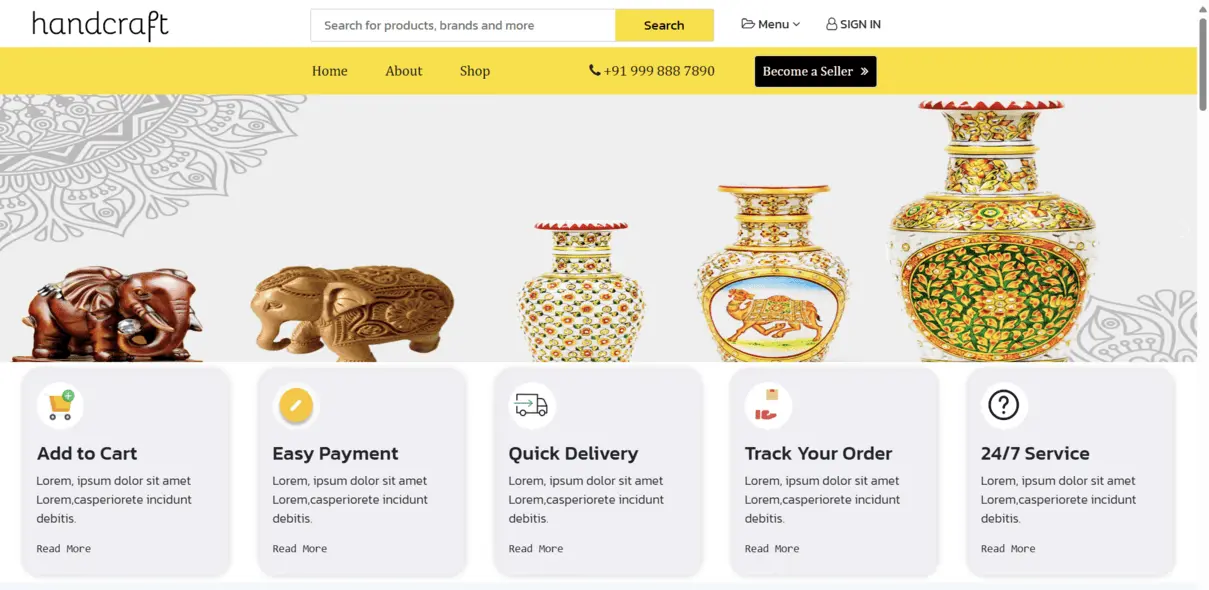1209x590 pixels.
Task: Click Read More under Add to Cart
Action: pos(64,548)
